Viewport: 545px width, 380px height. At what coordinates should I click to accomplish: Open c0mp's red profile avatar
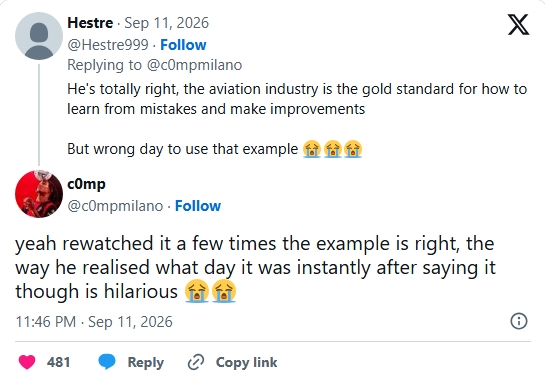(x=39, y=194)
